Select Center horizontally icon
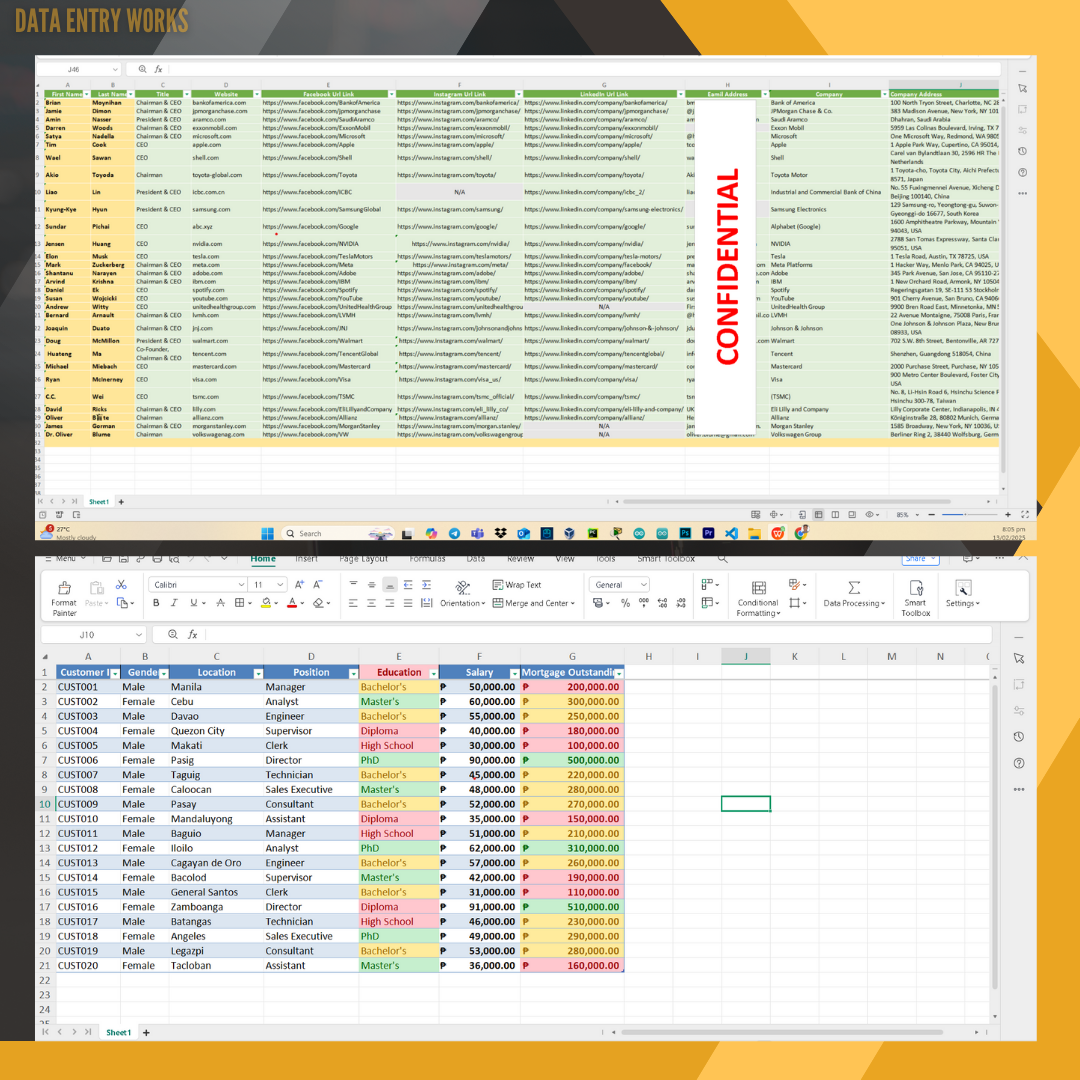1080x1080 pixels. click(x=371, y=603)
